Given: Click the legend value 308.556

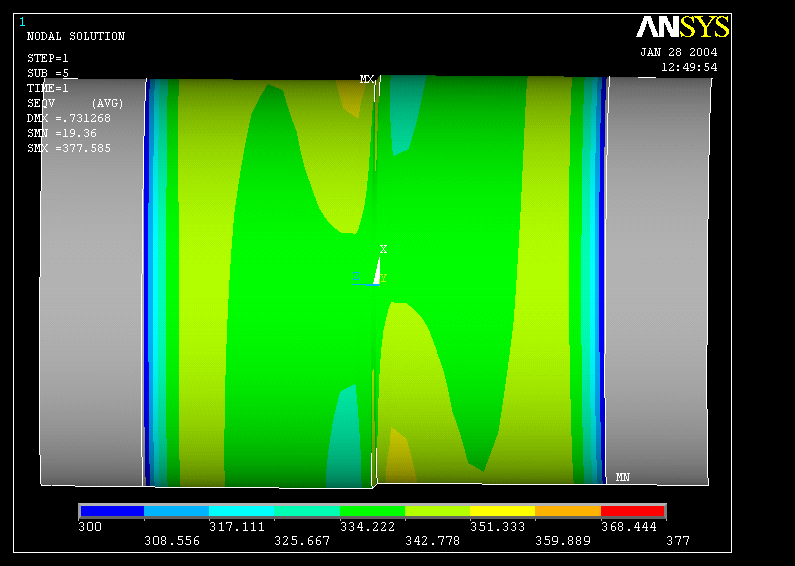Looking at the screenshot, I should pyautogui.click(x=172, y=541).
